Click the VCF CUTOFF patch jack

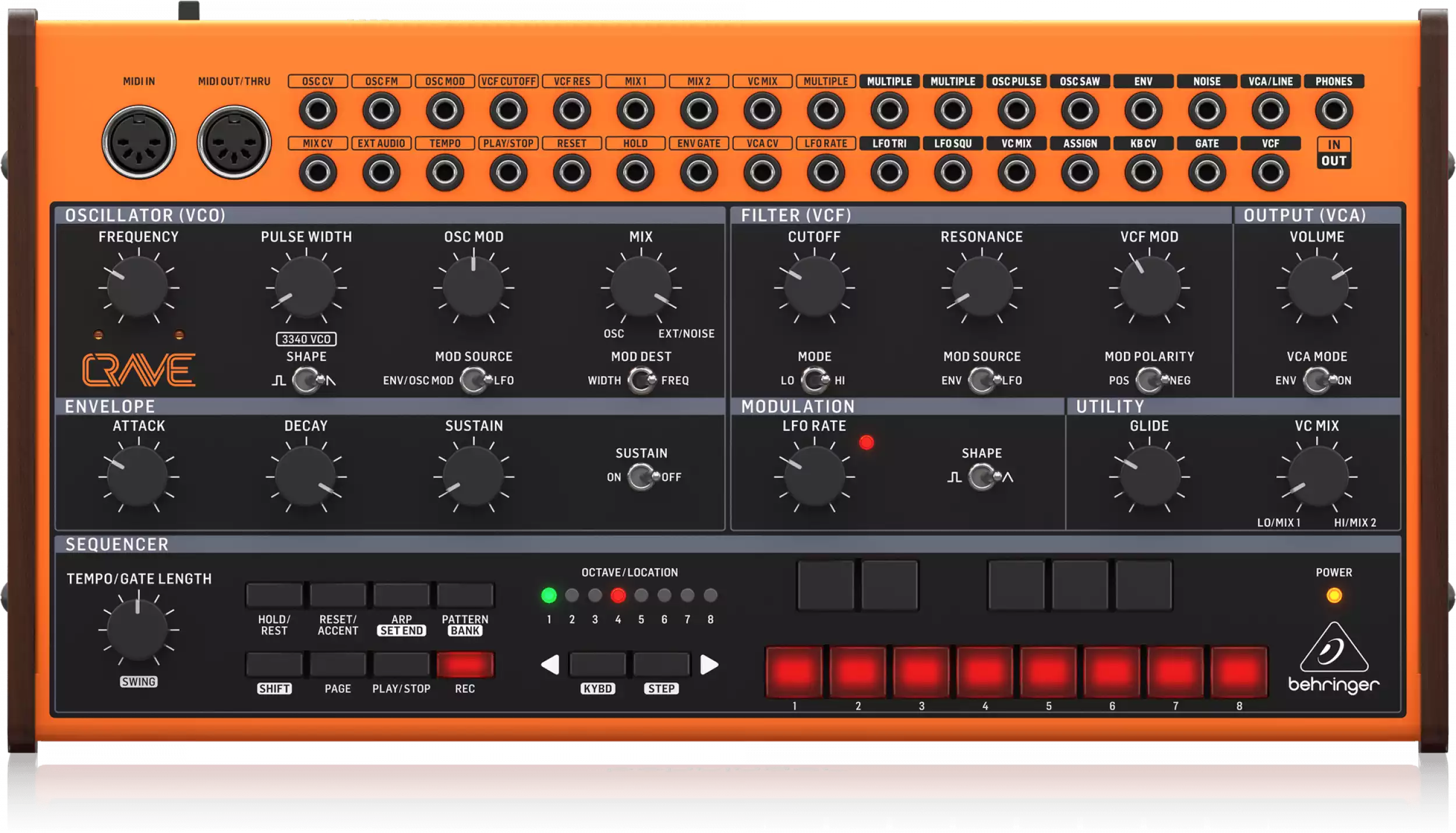click(x=508, y=110)
